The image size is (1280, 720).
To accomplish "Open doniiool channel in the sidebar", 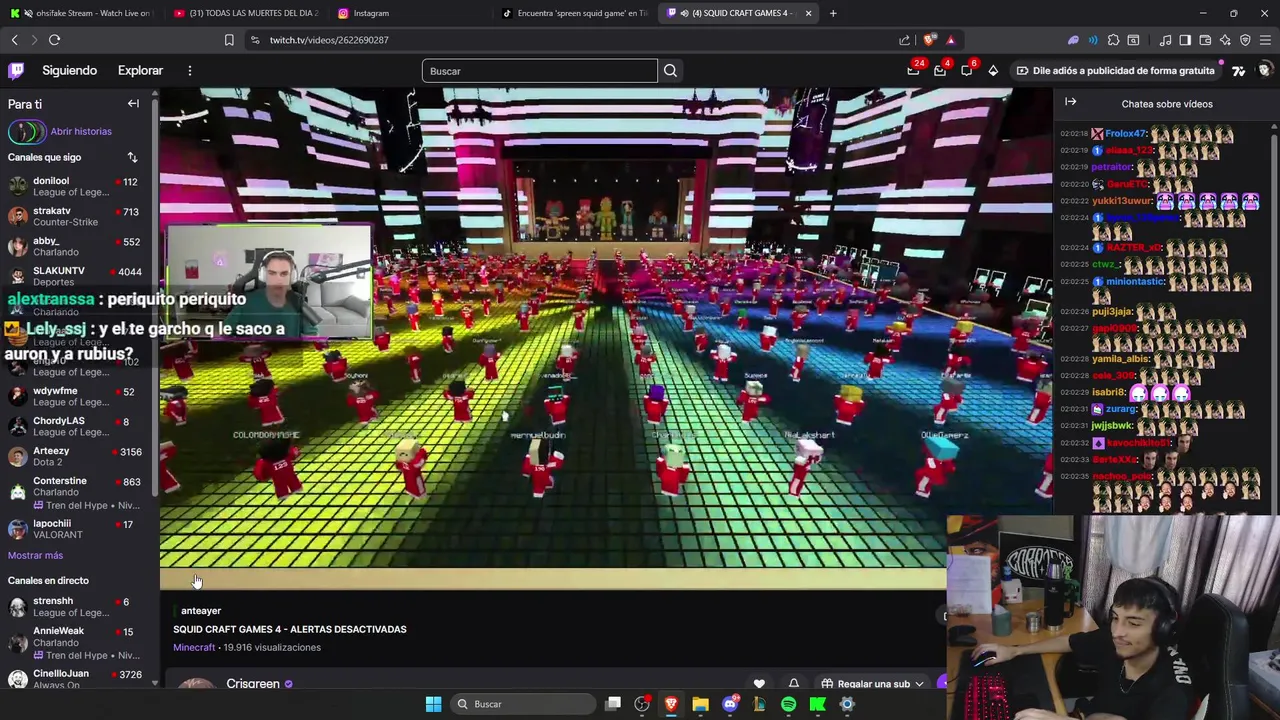I will pyautogui.click(x=78, y=187).
